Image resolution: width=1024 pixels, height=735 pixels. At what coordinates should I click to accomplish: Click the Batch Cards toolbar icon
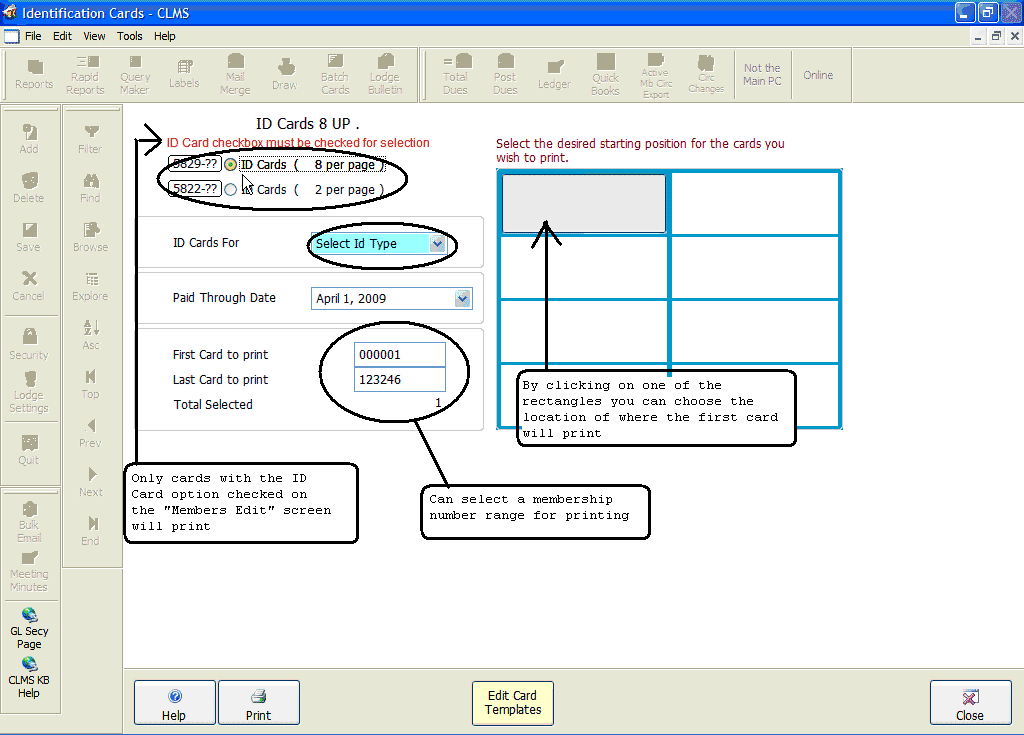point(335,75)
